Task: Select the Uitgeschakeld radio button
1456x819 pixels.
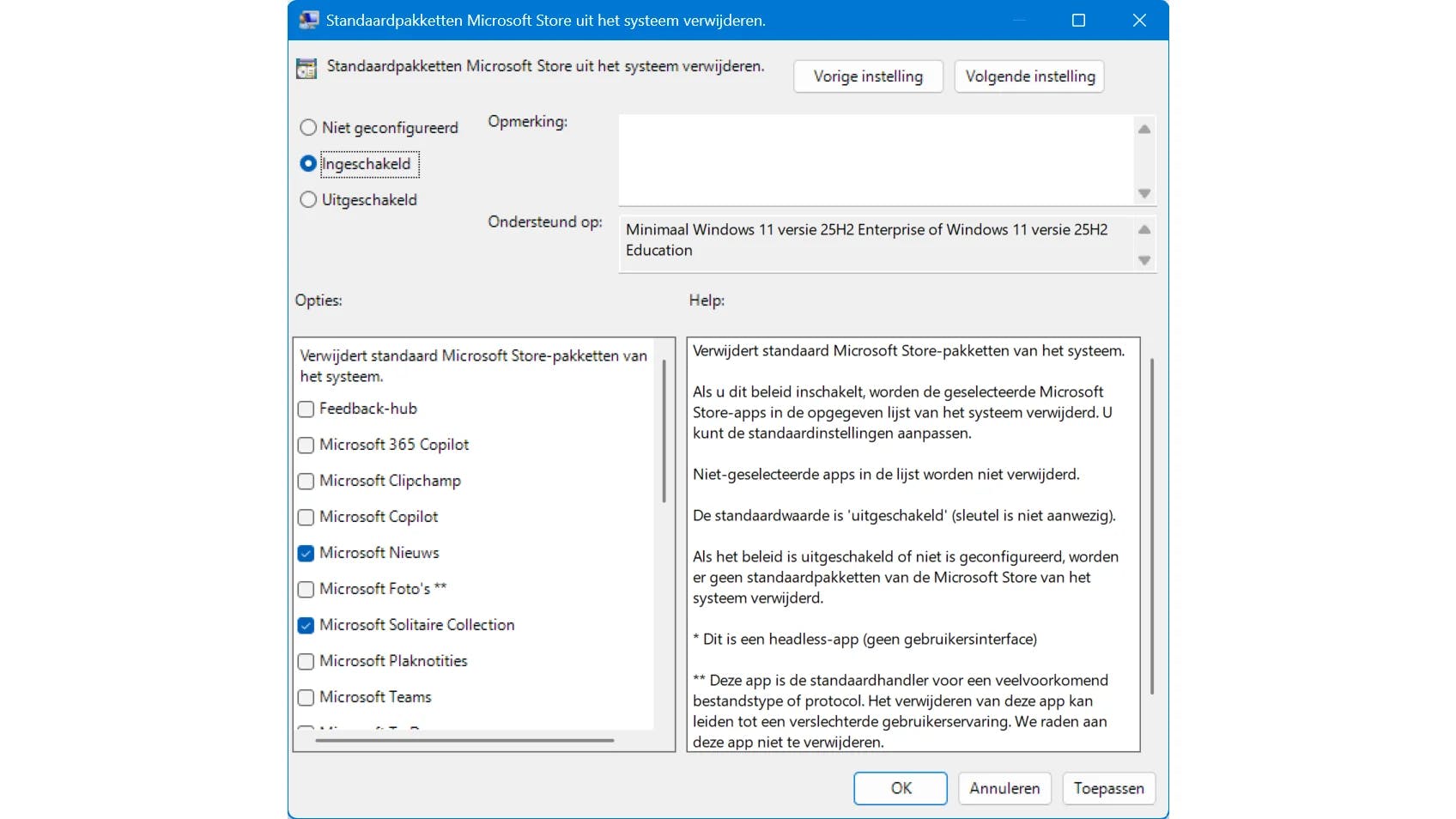Action: [x=308, y=199]
